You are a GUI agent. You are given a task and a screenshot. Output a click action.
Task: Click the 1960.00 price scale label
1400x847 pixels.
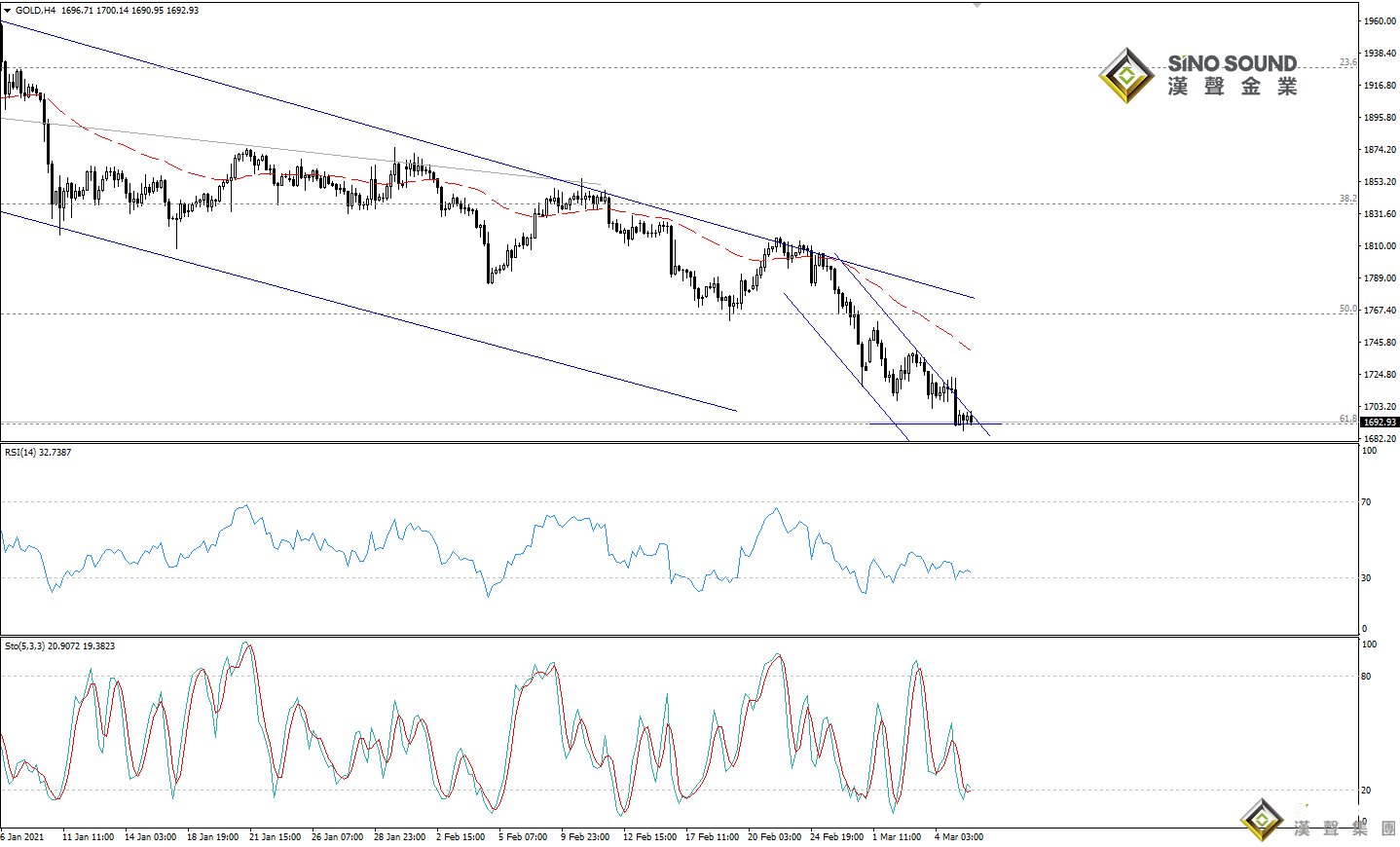click(1380, 21)
